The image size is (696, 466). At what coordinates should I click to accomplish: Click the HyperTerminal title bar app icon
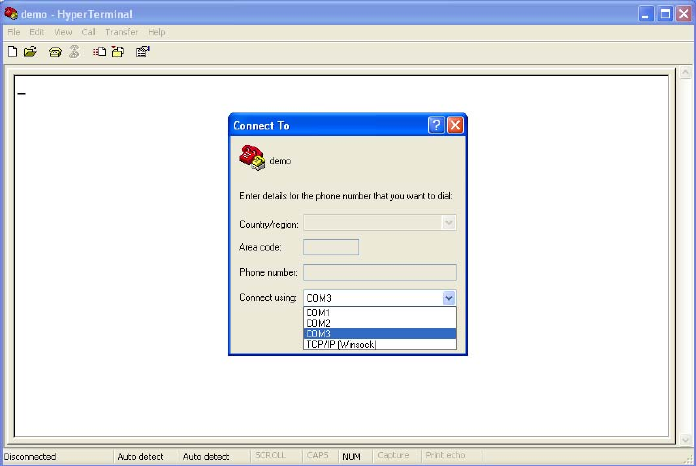point(11,14)
